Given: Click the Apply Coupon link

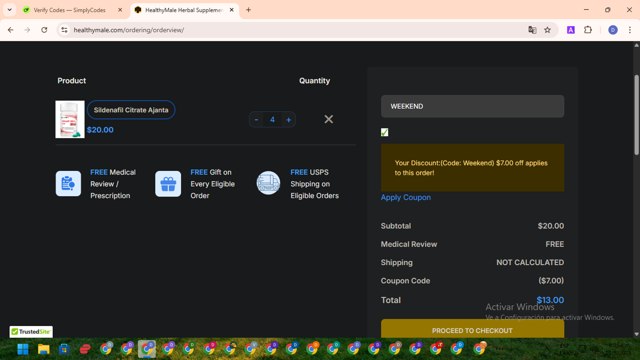Looking at the screenshot, I should pyautogui.click(x=406, y=197).
